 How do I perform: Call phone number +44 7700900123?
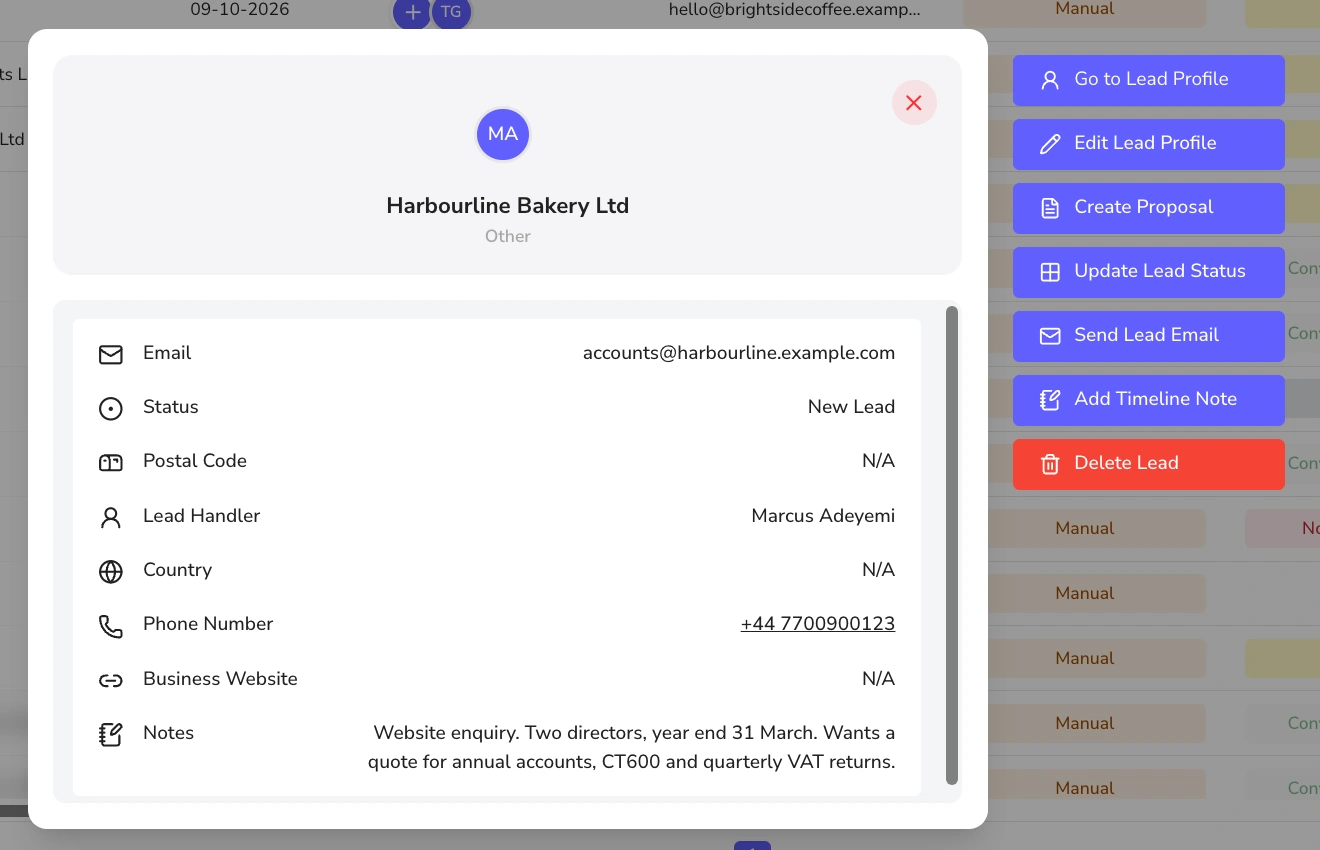818,624
